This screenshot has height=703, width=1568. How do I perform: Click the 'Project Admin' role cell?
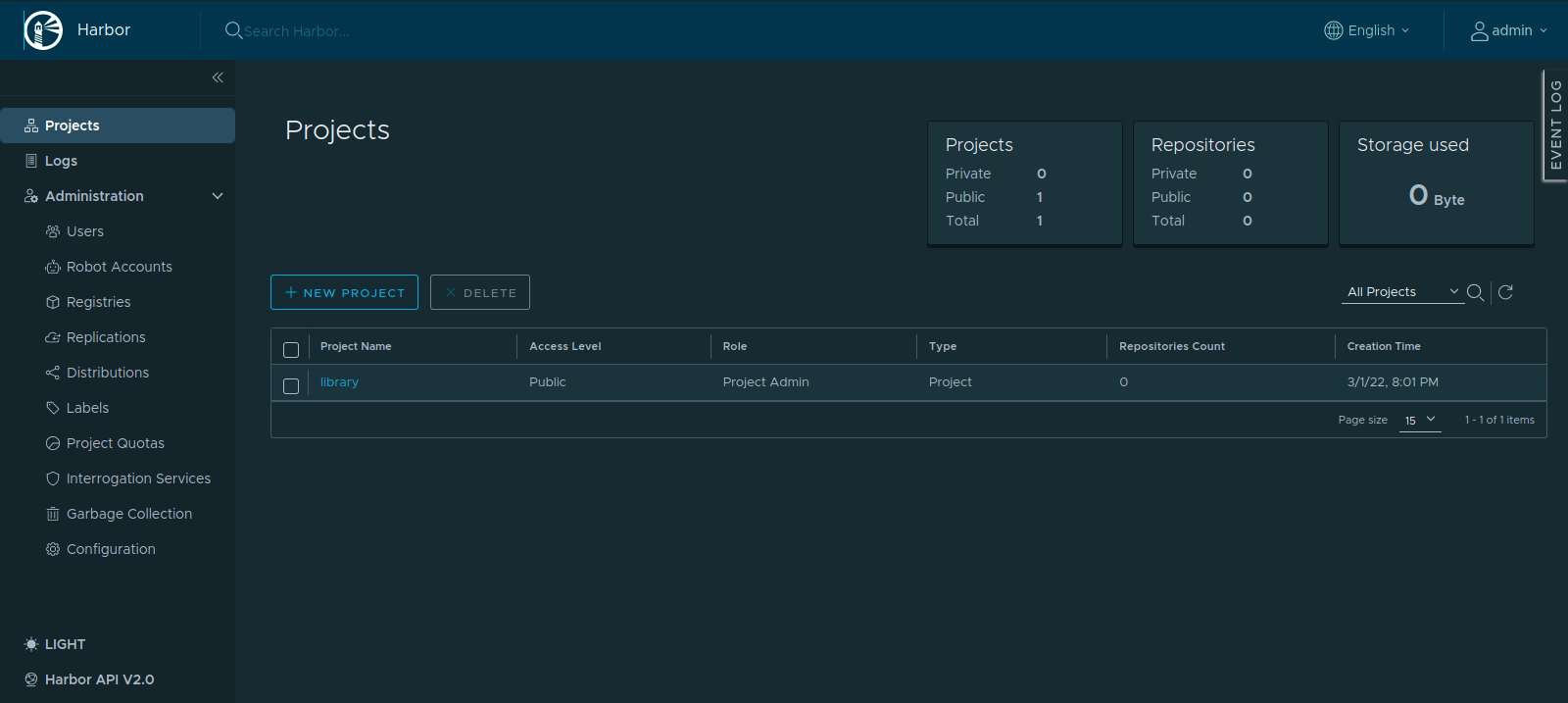tap(766, 382)
